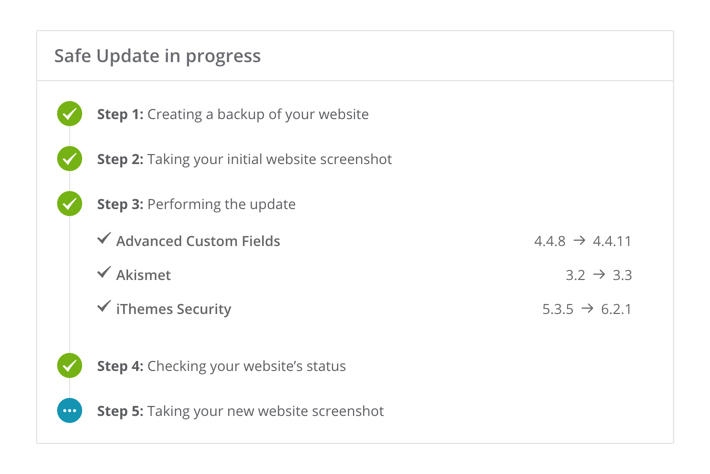
Task: Click the green checkmark icon for Step 4
Action: click(x=69, y=366)
